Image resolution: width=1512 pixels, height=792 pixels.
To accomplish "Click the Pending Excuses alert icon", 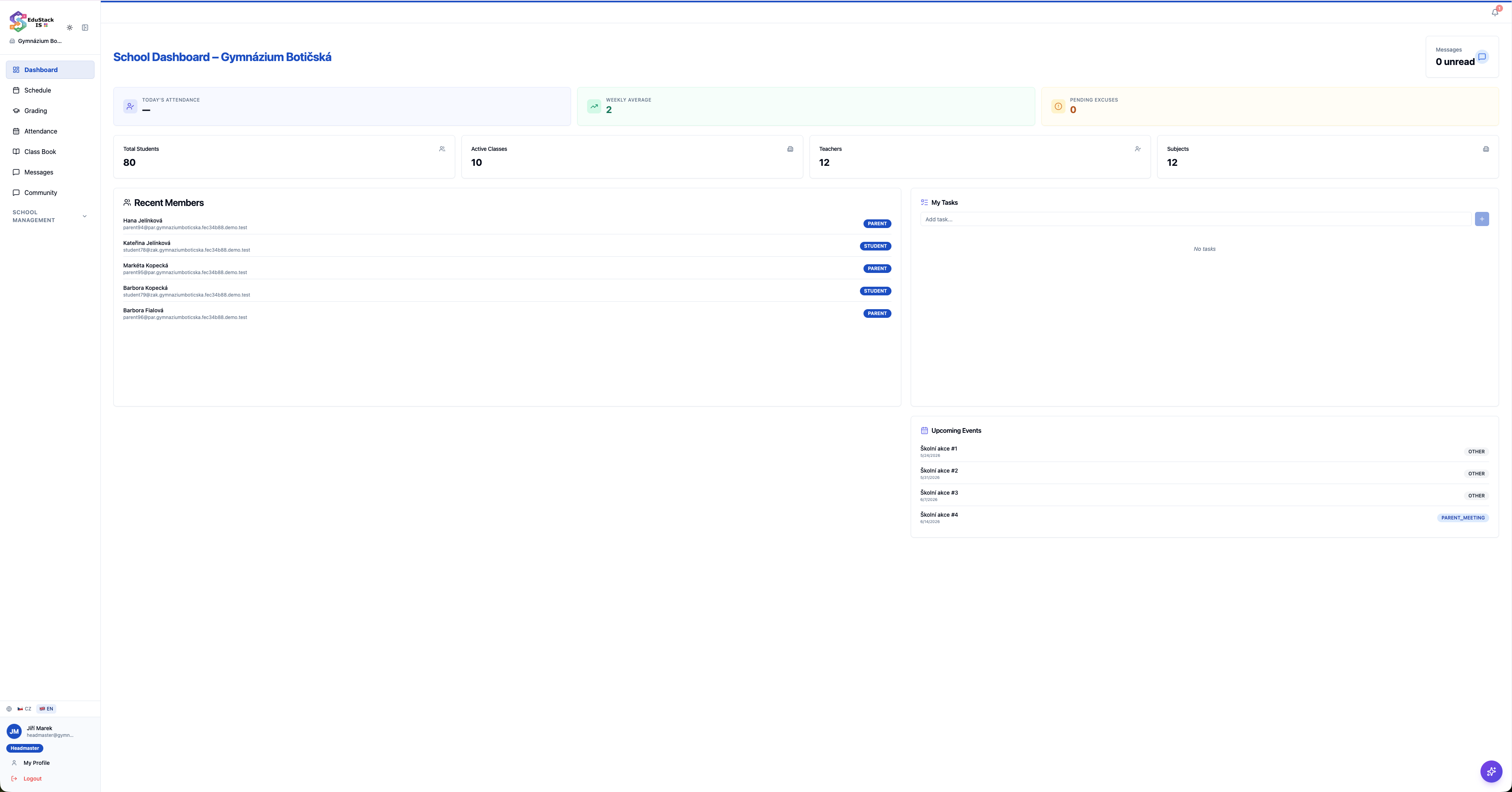I will (1058, 106).
